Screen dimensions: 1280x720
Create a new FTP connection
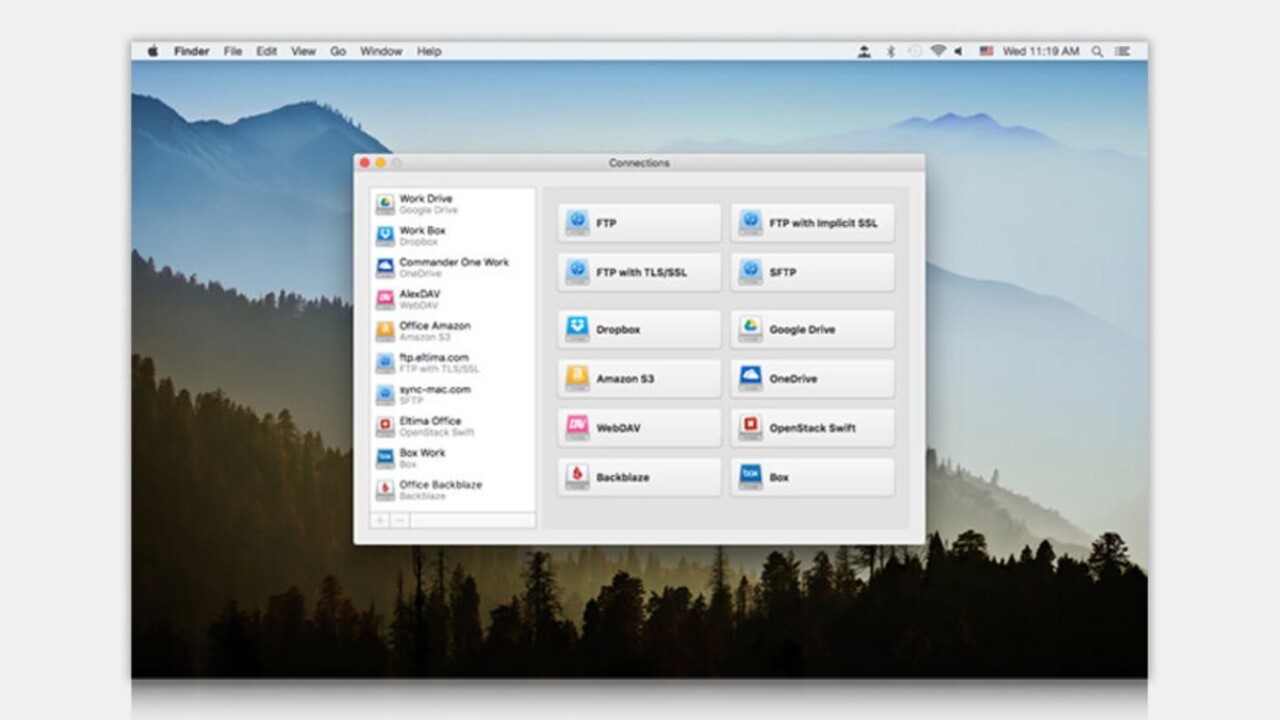639,223
